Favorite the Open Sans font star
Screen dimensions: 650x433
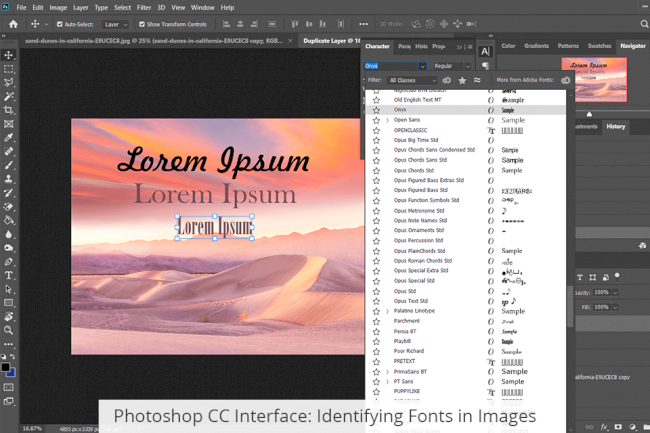(x=376, y=120)
